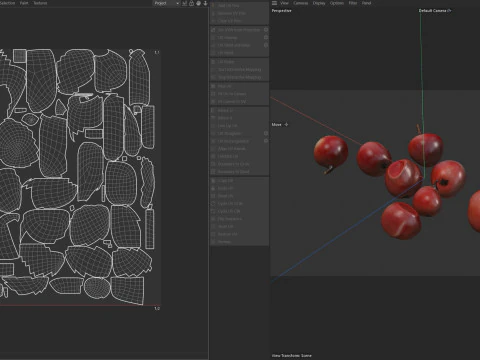Open UV Weld and Relax options gear

[266, 45]
